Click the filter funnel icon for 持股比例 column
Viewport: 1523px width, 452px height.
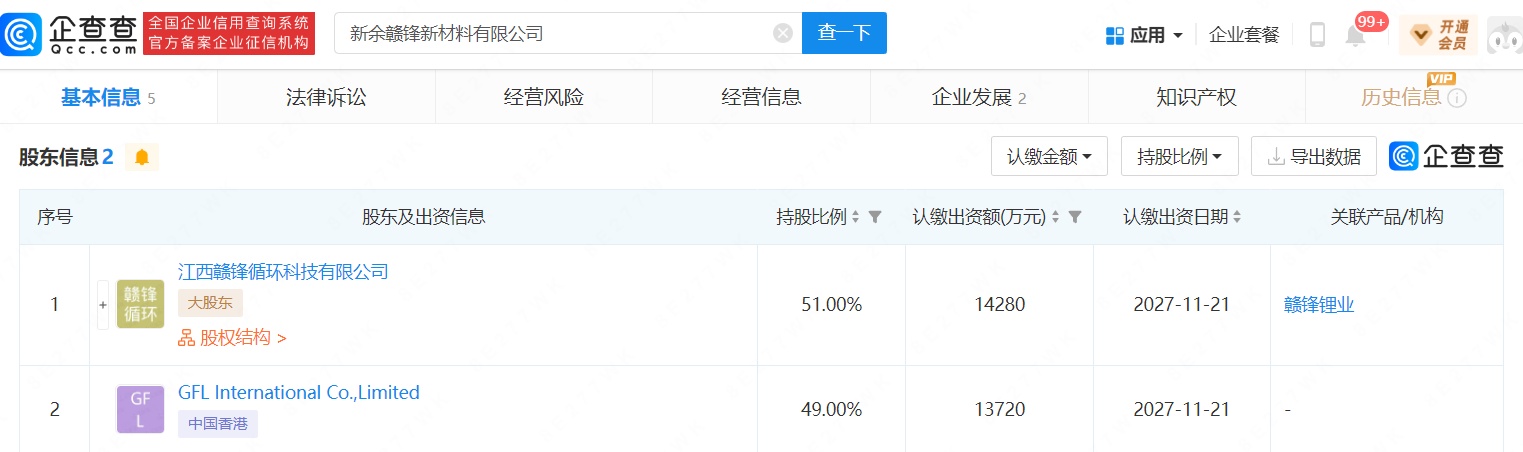pyautogui.click(x=875, y=217)
